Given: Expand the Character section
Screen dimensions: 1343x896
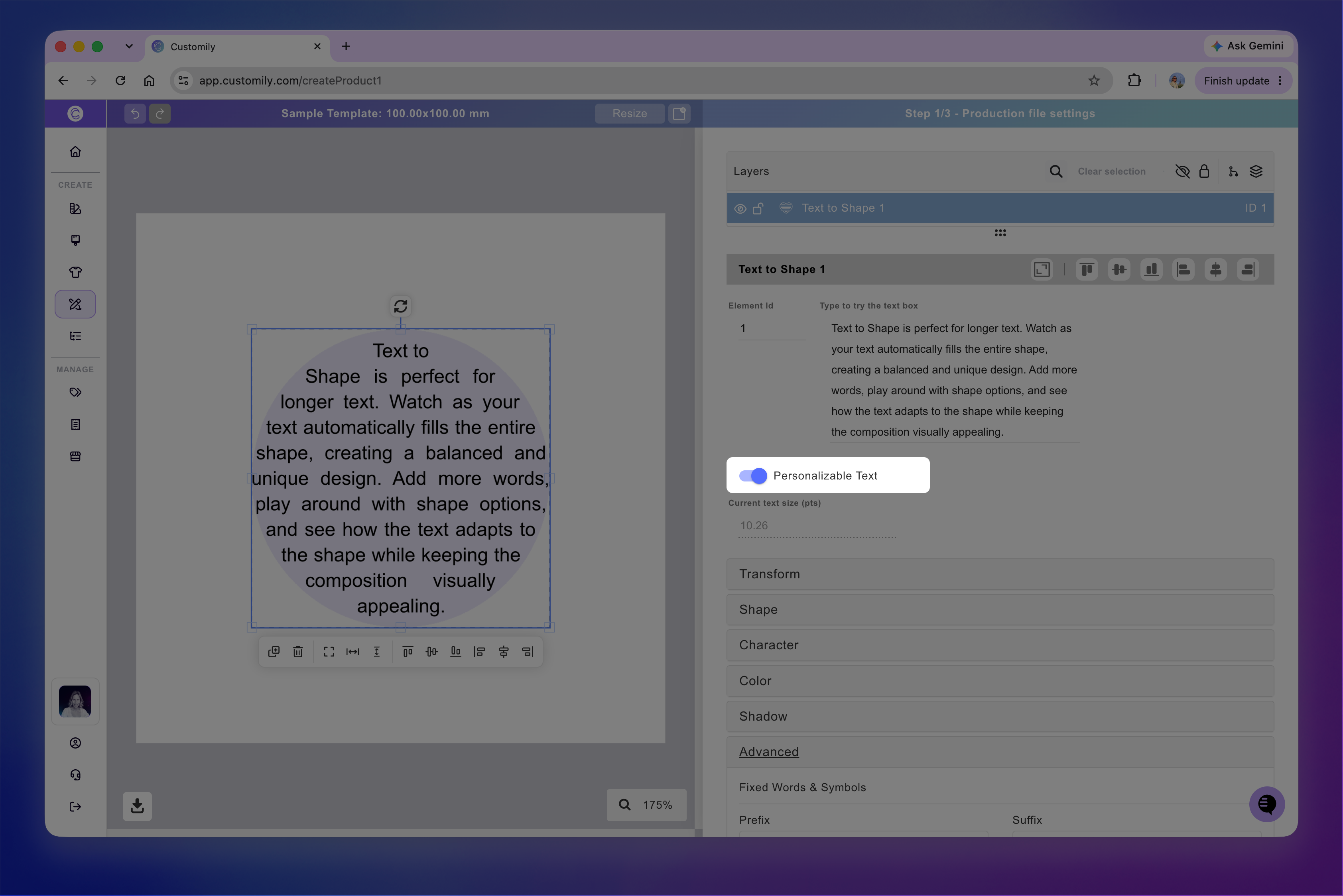Looking at the screenshot, I should (x=1000, y=645).
